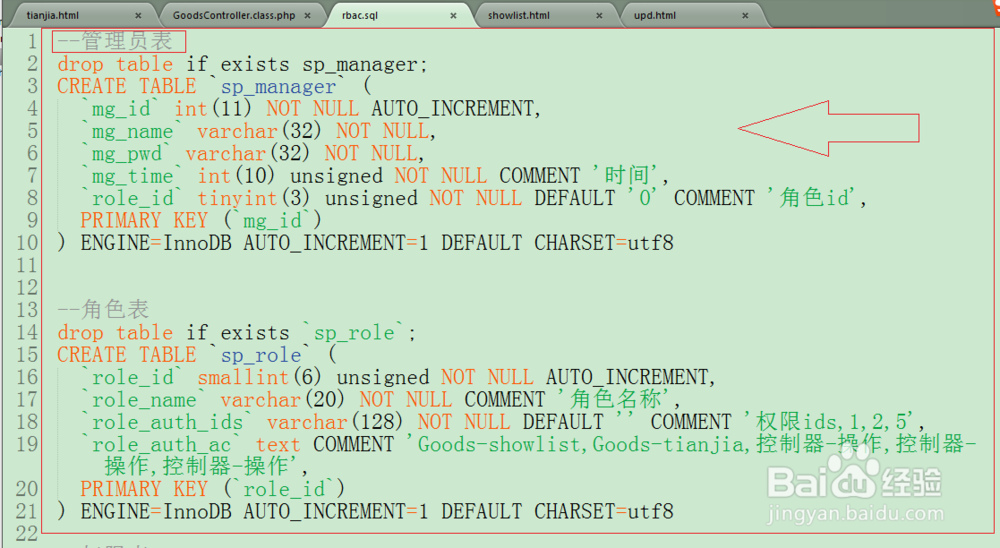The image size is (1000, 548).
Task: Click line number 3 in the gutter
Action: pos(31,86)
